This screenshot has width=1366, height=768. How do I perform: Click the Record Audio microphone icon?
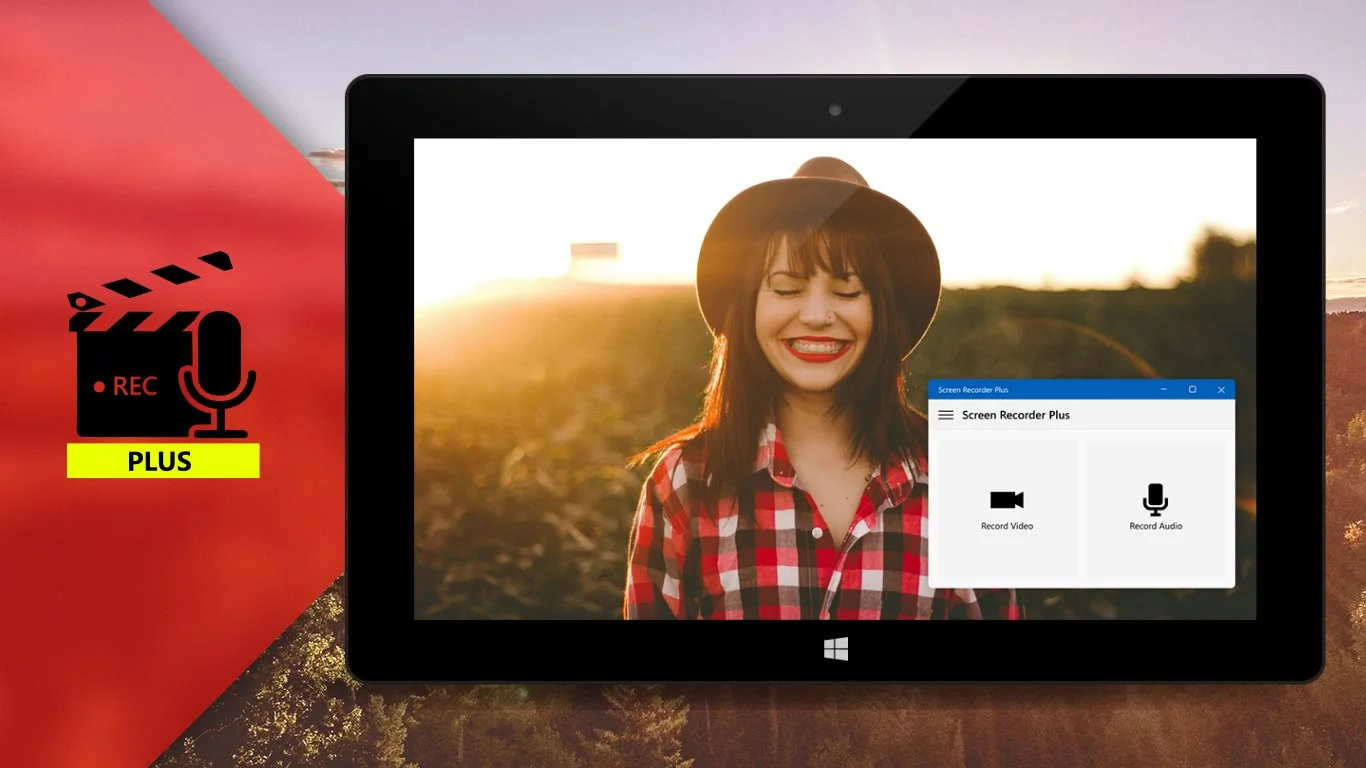tap(1156, 499)
